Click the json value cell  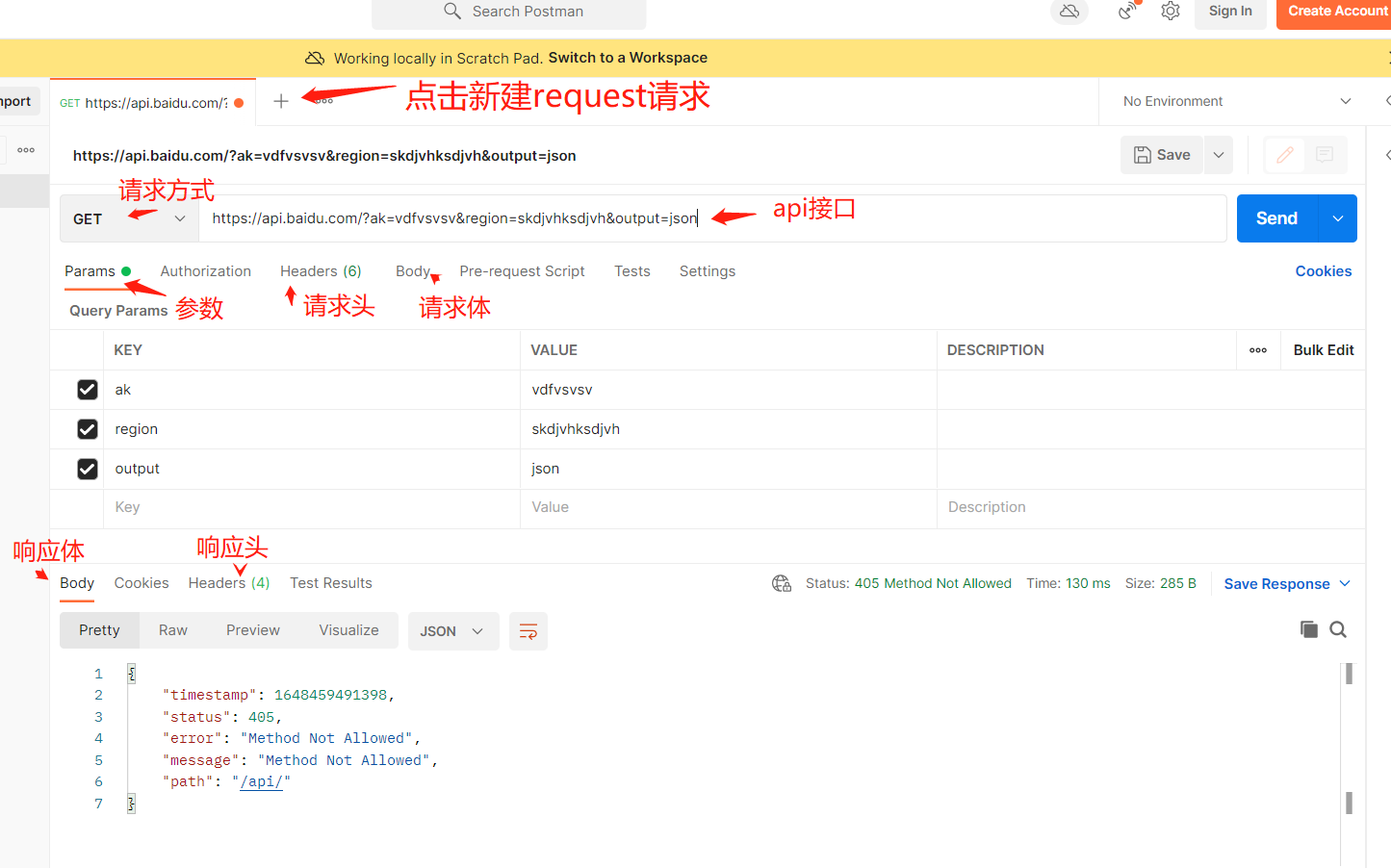click(x=729, y=469)
